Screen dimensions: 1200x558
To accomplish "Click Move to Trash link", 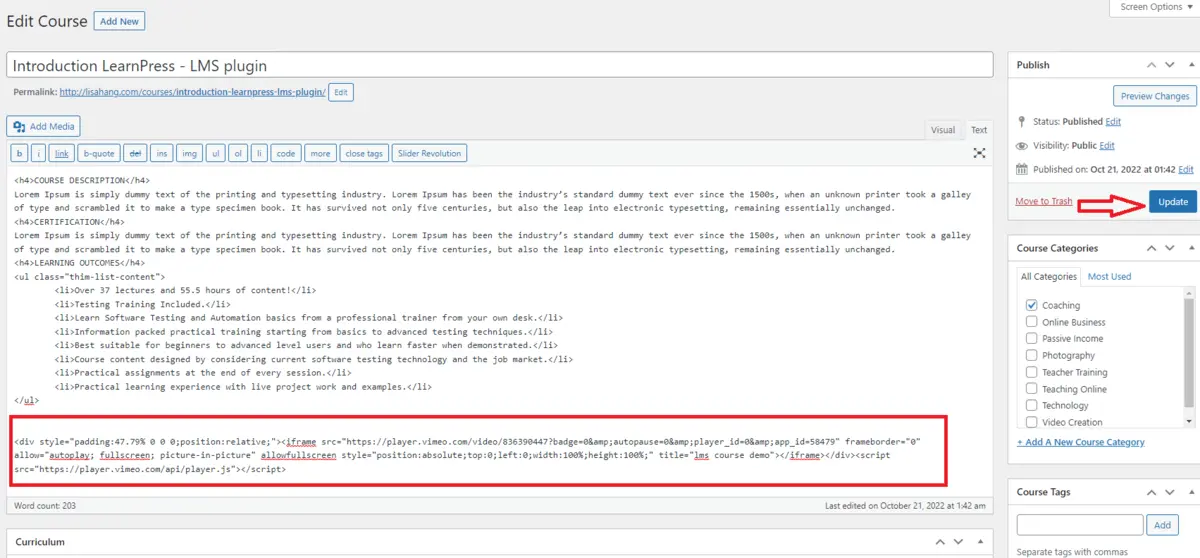I will 1043,201.
